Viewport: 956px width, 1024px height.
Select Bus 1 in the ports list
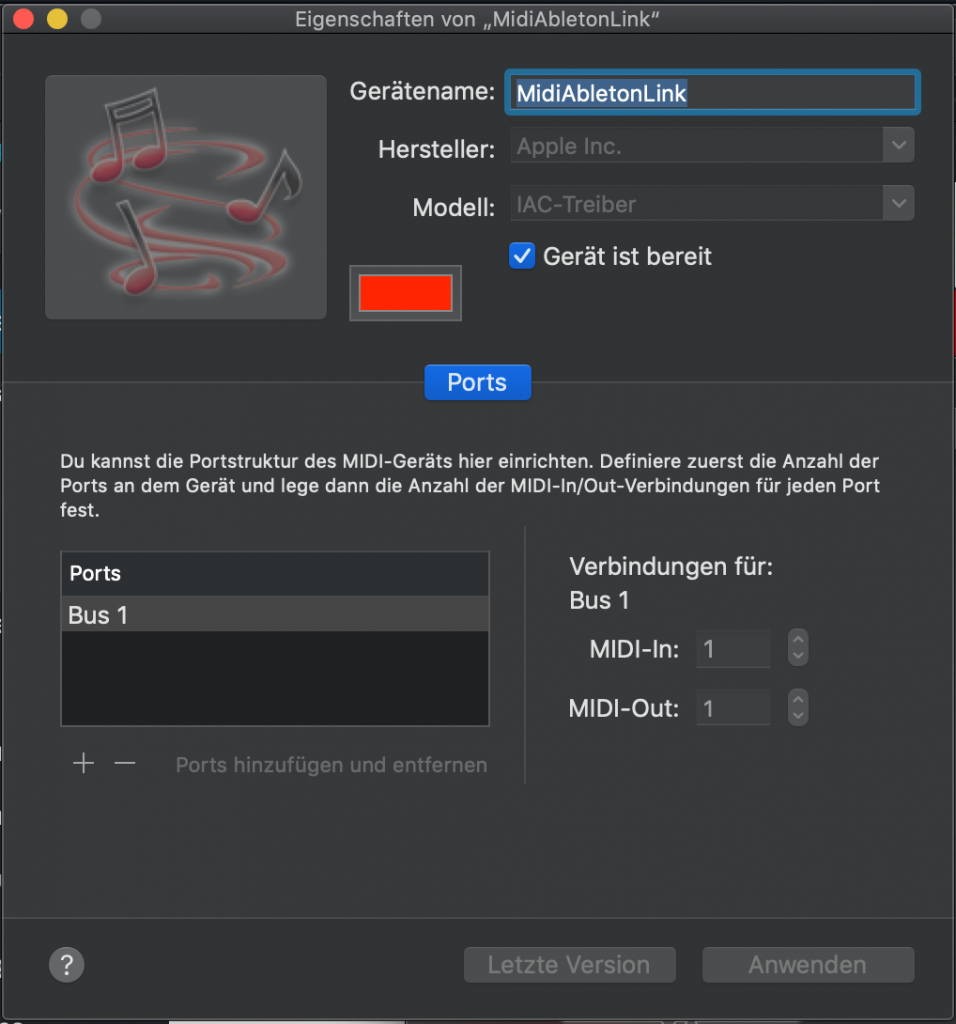(275, 614)
